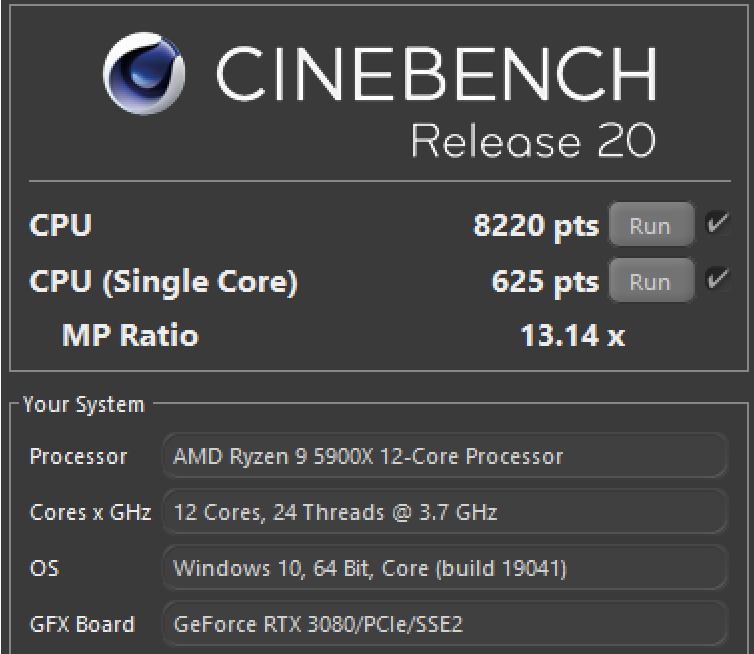Click the 625 pts single core score

[x=545, y=282]
